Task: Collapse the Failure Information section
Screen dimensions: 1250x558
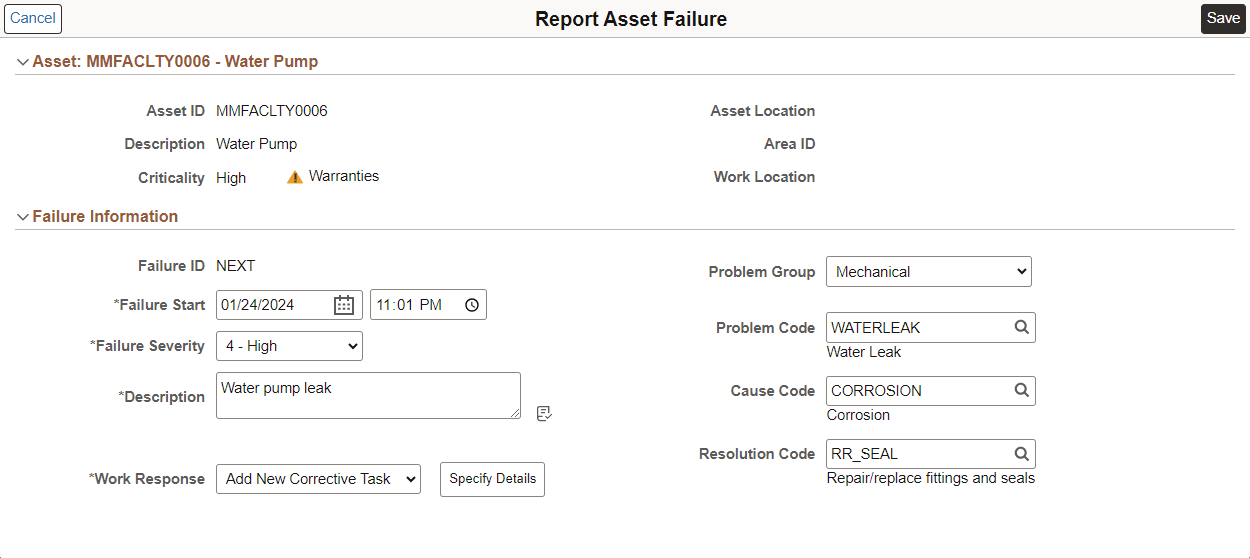Action: (x=22, y=217)
